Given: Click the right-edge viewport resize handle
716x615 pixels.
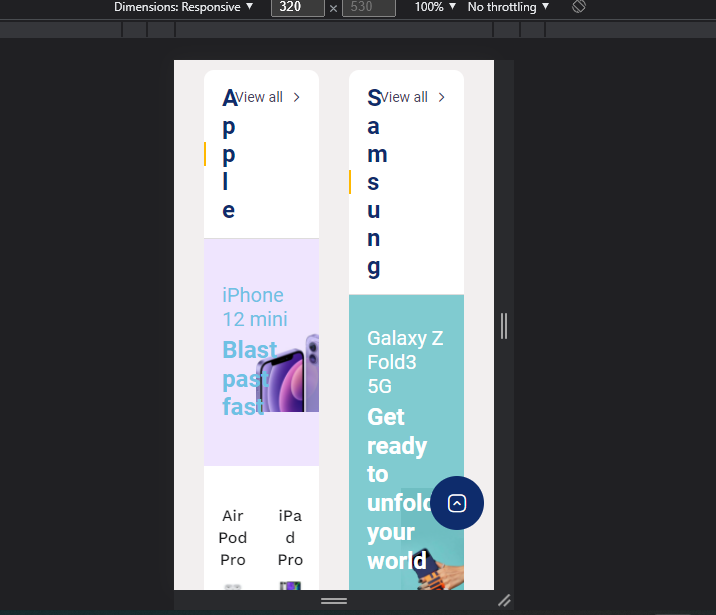Looking at the screenshot, I should 504,326.
